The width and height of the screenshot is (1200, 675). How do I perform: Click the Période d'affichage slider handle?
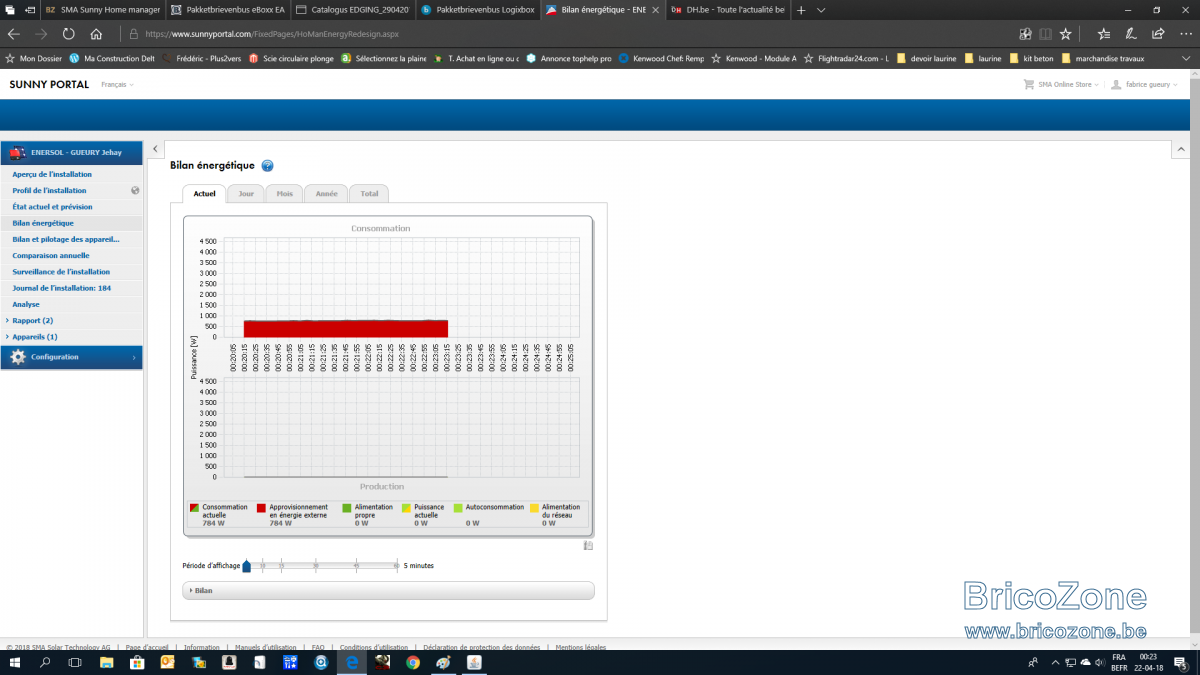(x=247, y=566)
